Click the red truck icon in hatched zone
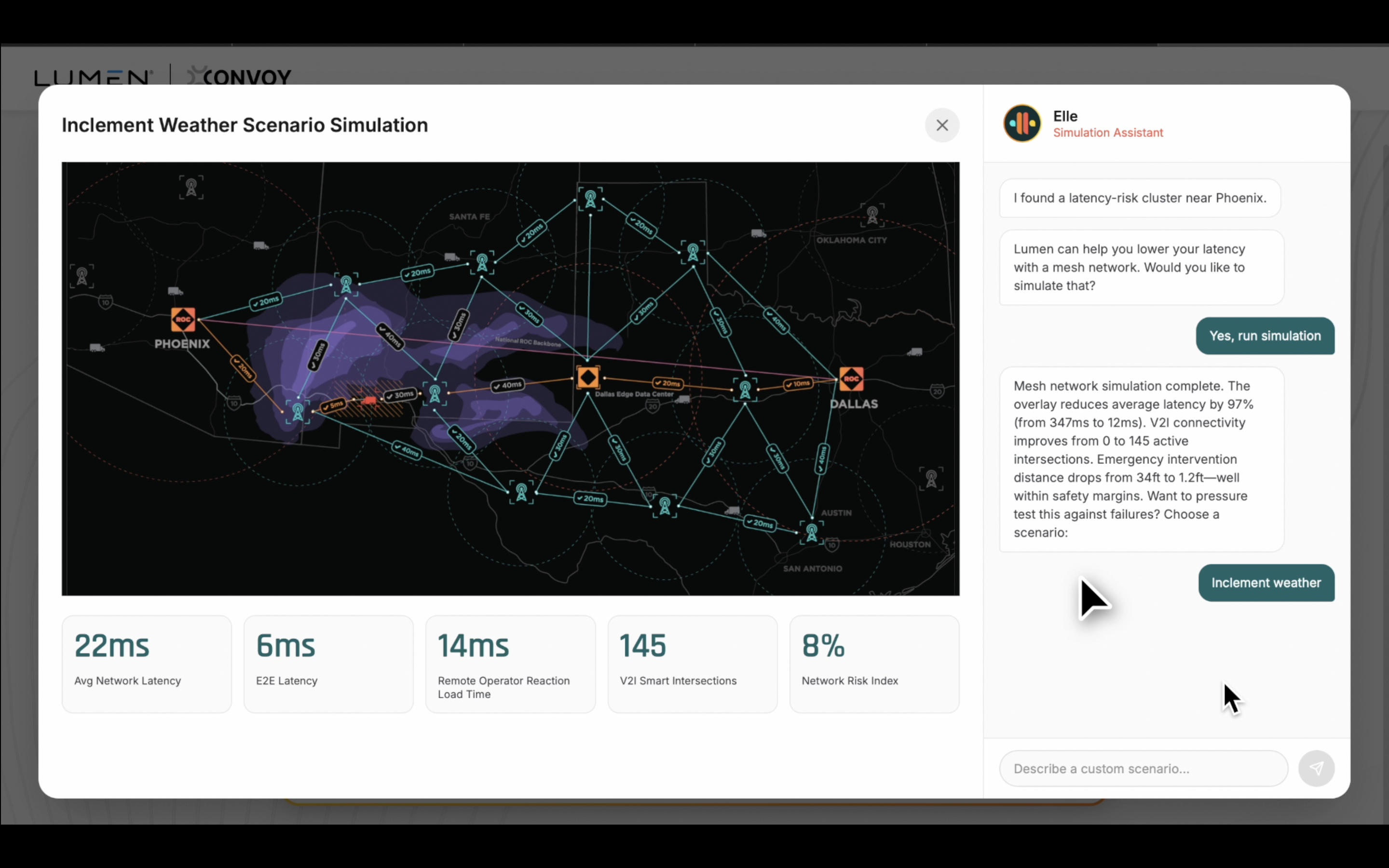The image size is (1389, 868). [369, 400]
